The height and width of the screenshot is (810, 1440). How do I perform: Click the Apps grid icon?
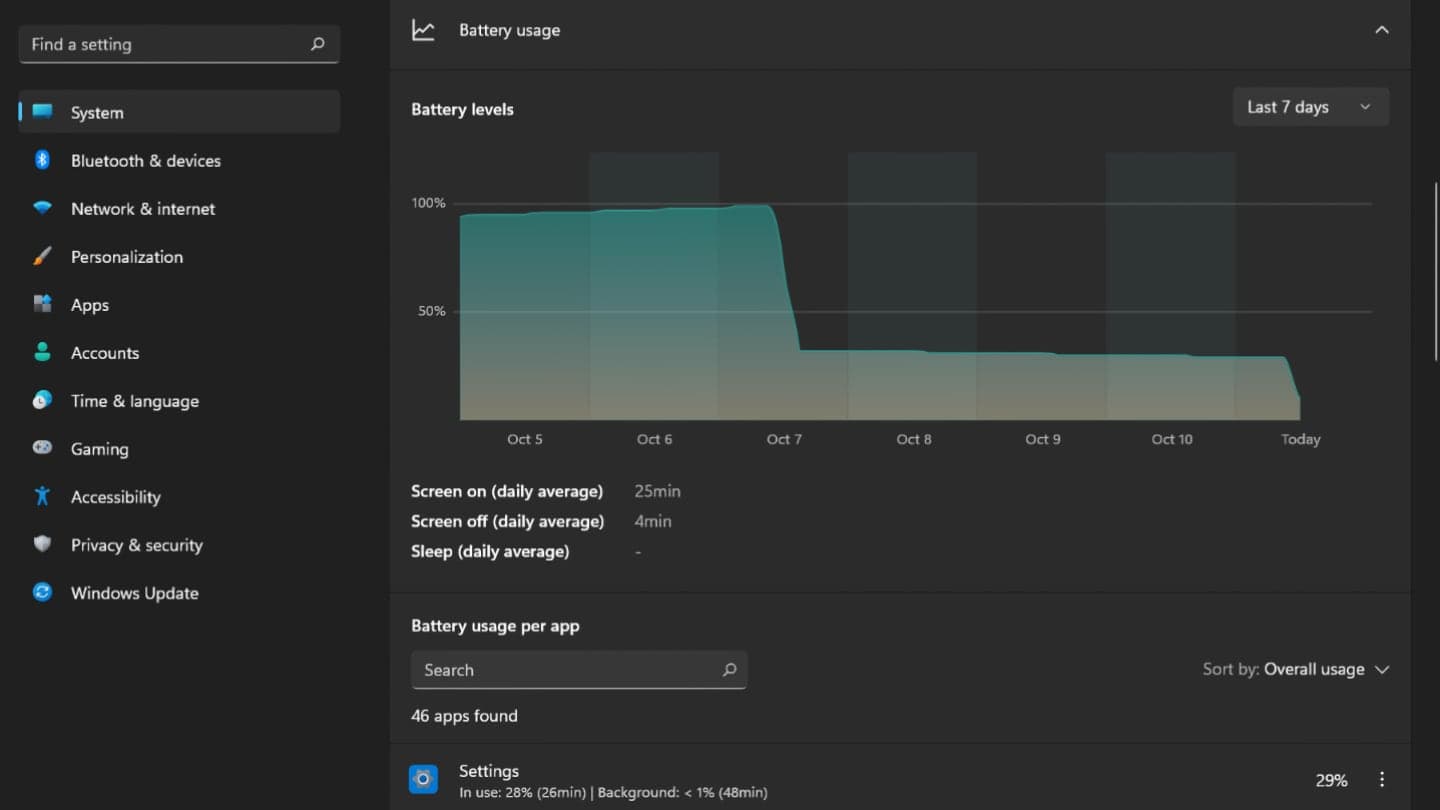tap(42, 304)
